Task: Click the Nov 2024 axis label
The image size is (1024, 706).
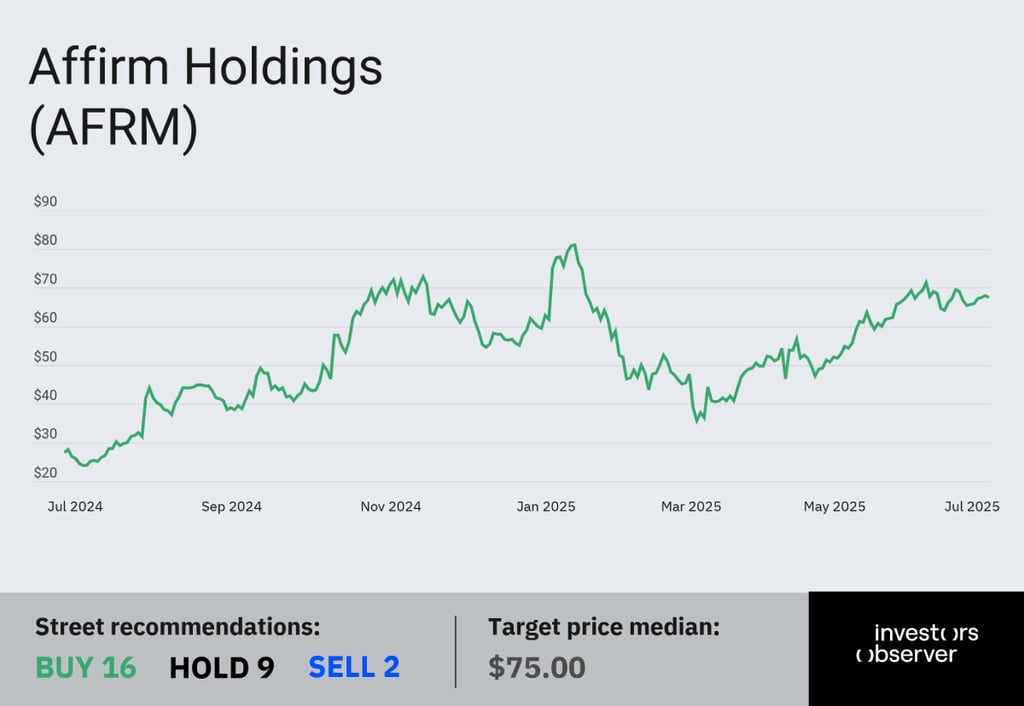Action: 391,507
